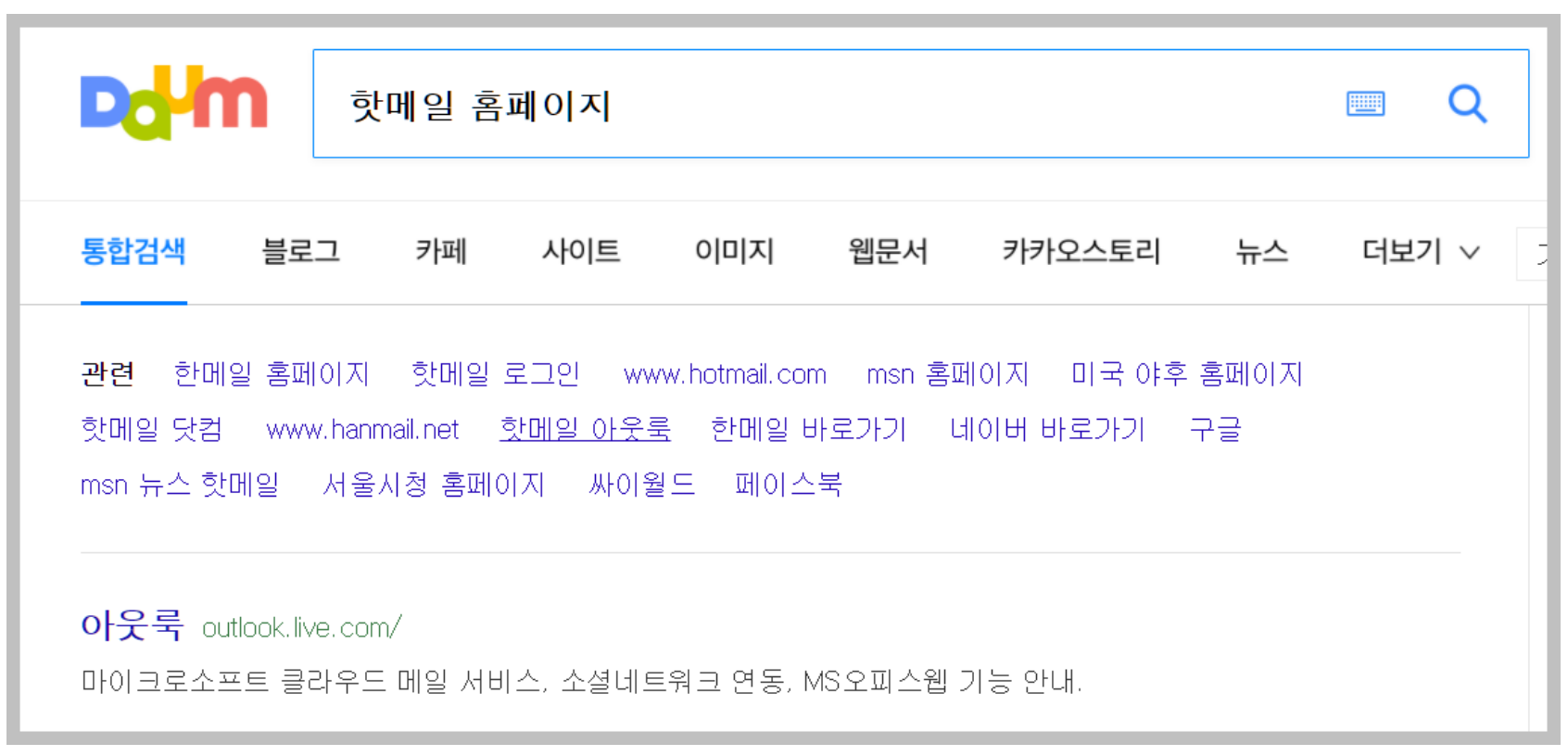Switch to the 웹문서 tab

click(888, 251)
